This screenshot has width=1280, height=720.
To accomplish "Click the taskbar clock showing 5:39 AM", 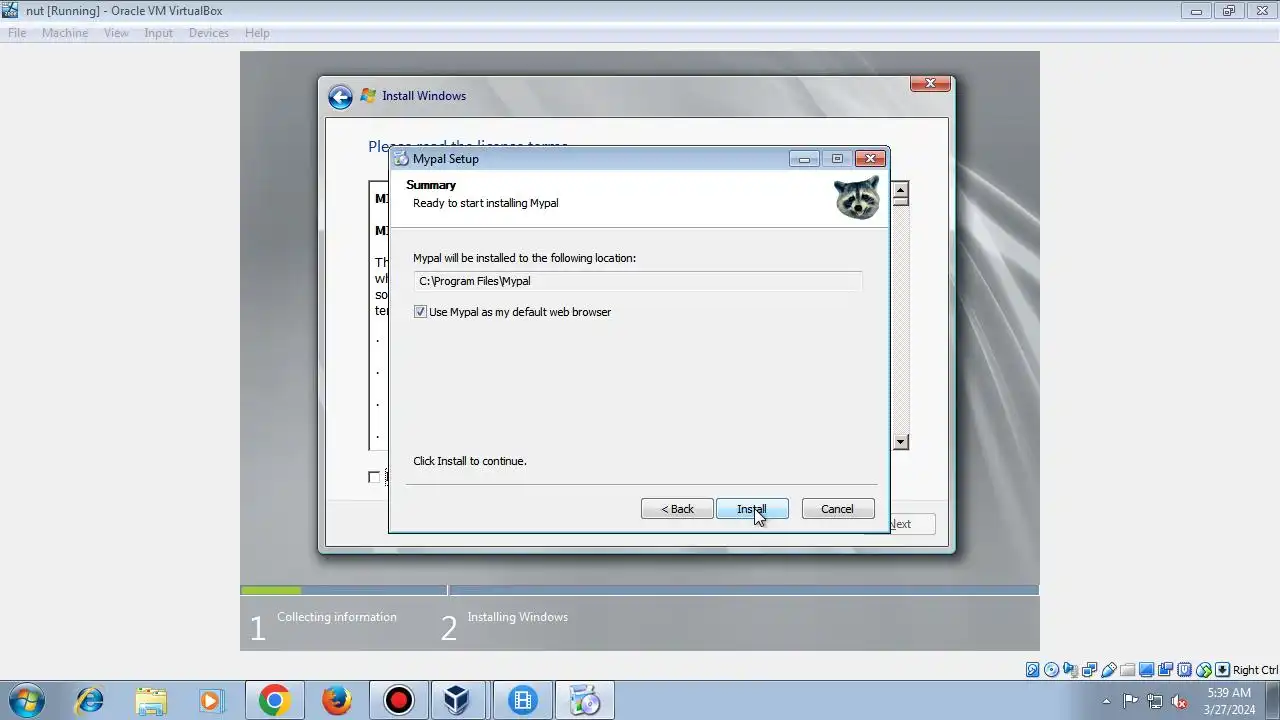I will click(1229, 701).
